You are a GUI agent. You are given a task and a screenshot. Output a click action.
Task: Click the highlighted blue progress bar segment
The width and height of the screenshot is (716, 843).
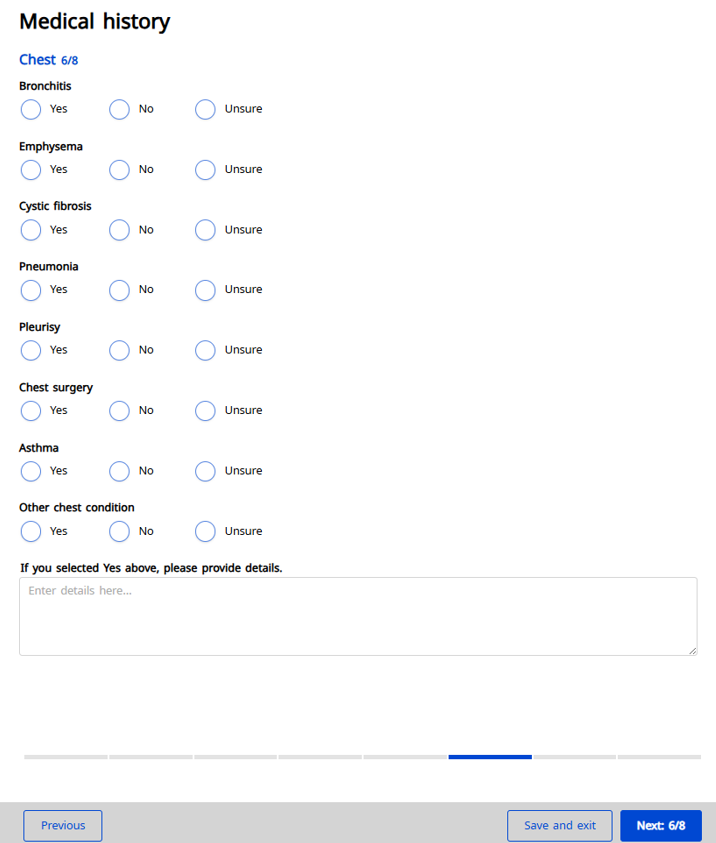click(x=490, y=757)
